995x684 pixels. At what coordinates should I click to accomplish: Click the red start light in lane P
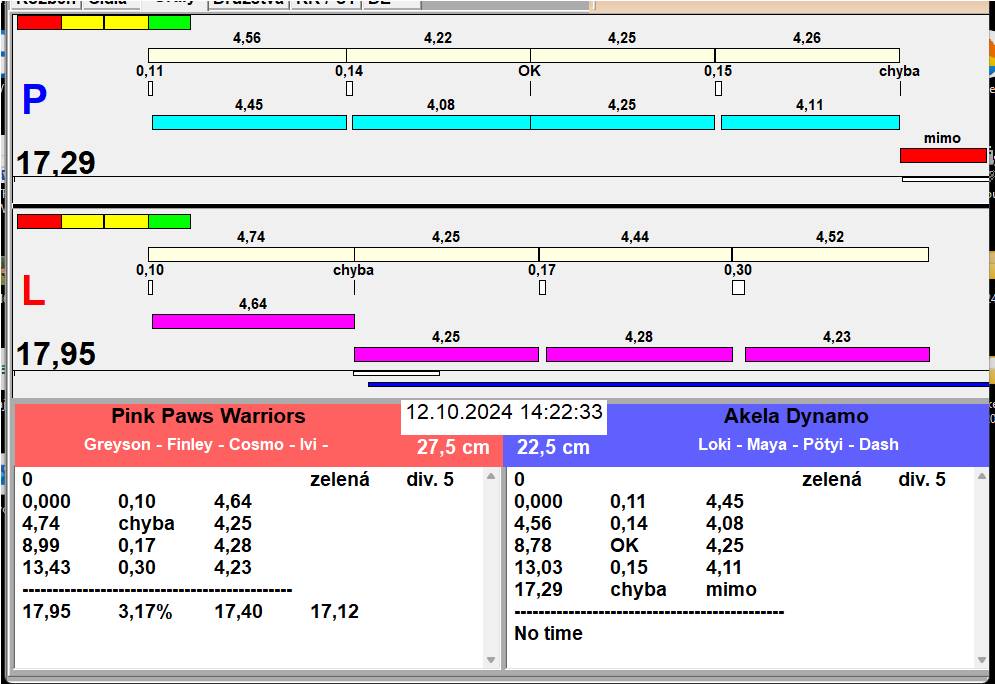coord(39,22)
